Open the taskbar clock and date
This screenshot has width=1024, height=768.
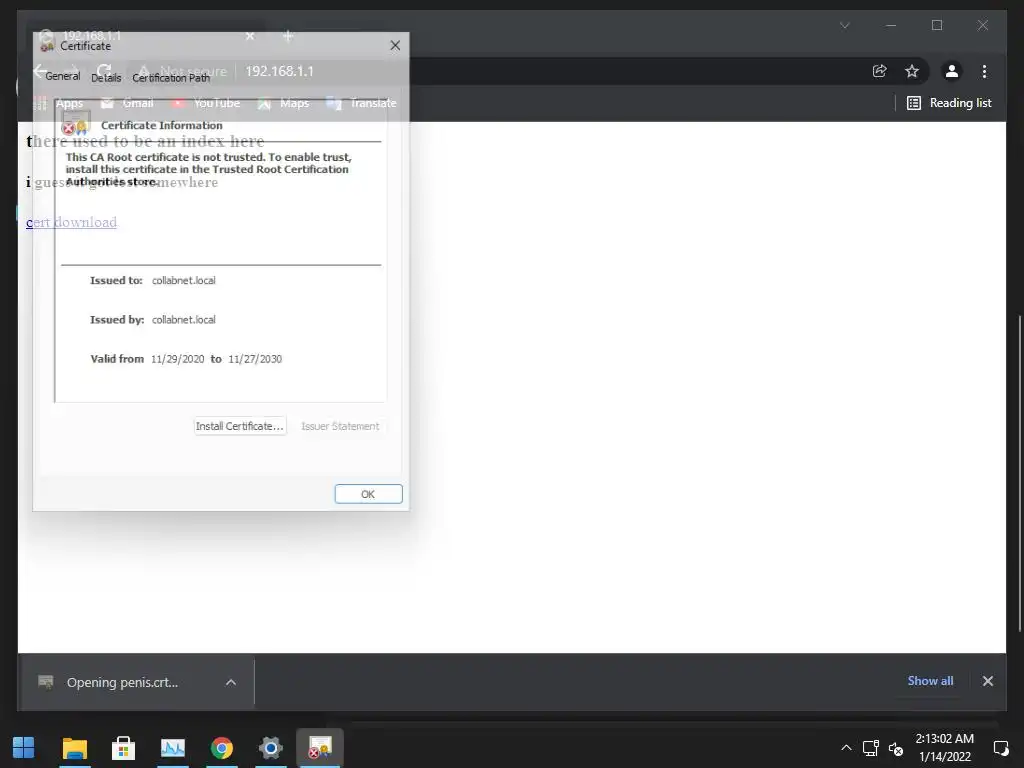point(944,748)
